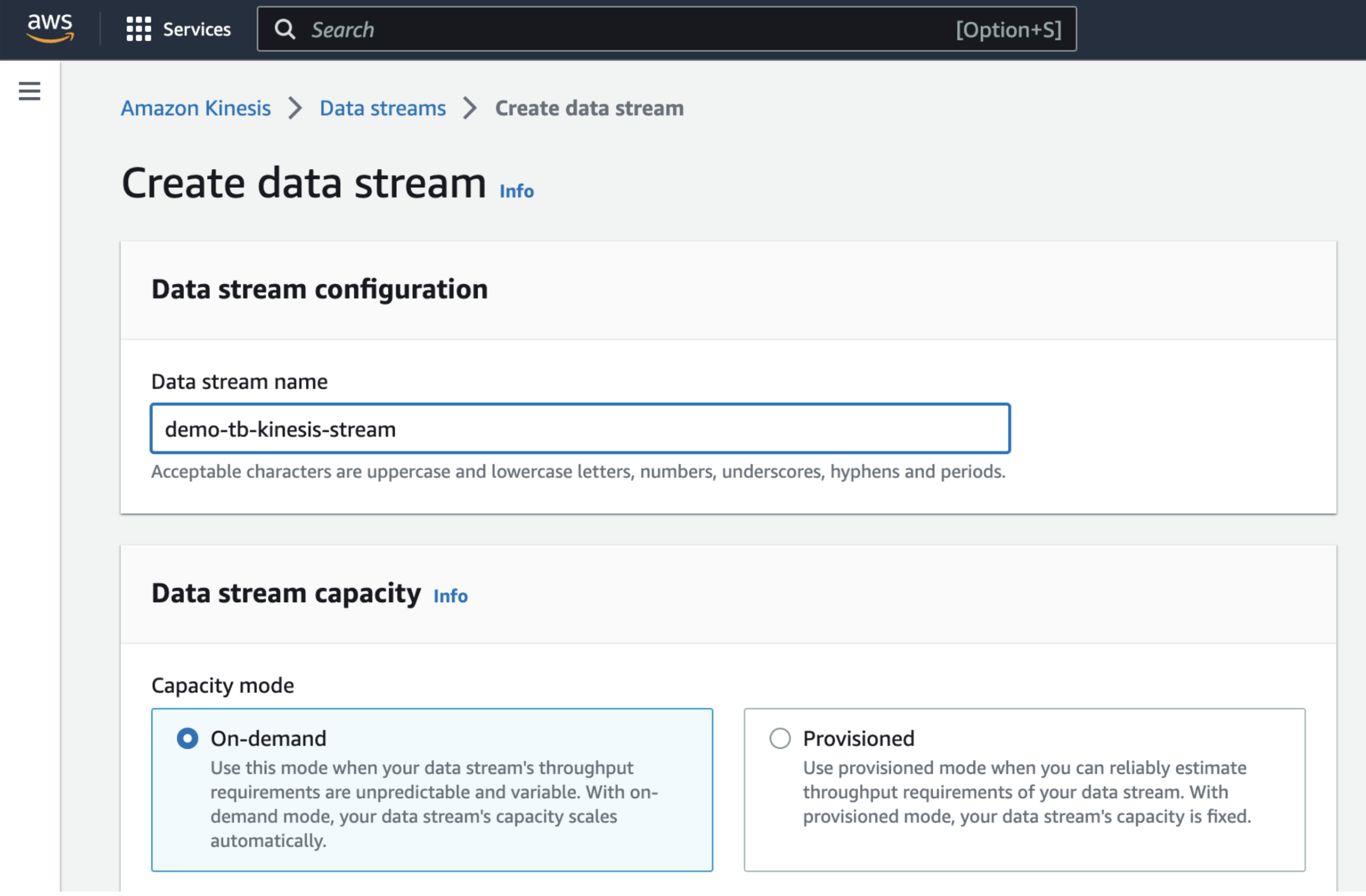Select the On-demand capacity mode radio
1366x896 pixels.
click(x=187, y=738)
